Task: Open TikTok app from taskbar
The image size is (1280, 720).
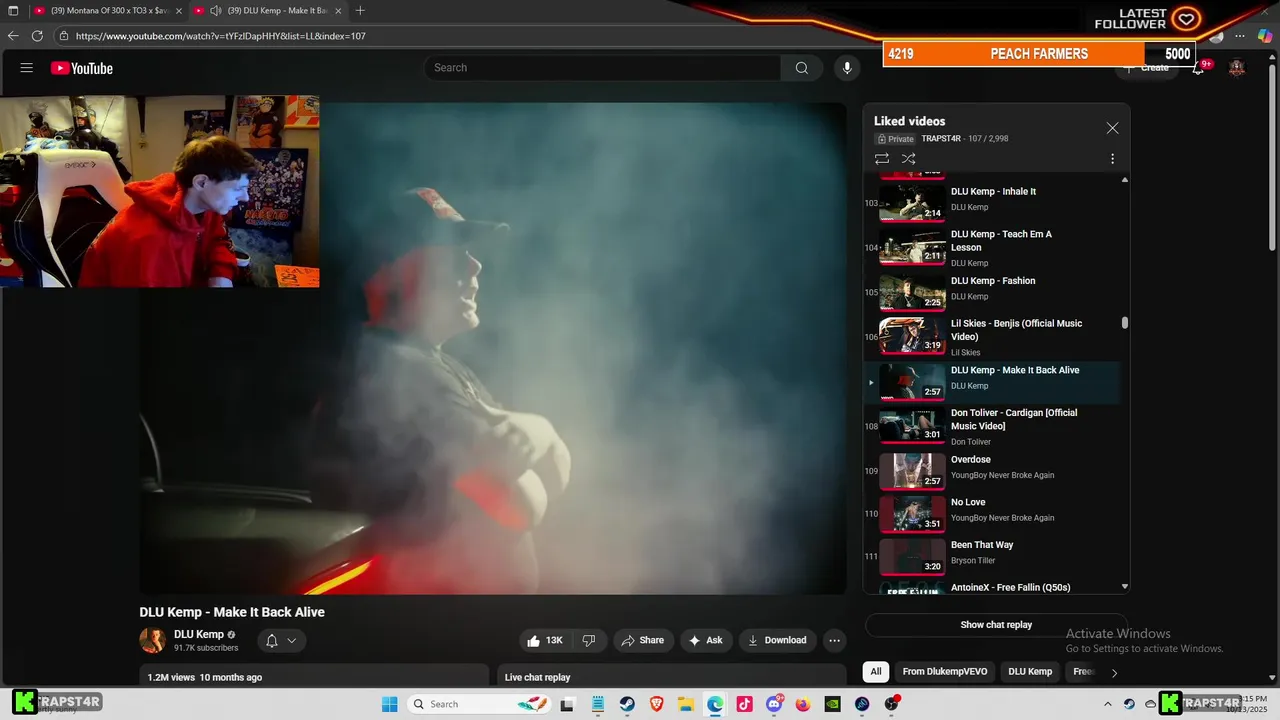Action: point(744,704)
